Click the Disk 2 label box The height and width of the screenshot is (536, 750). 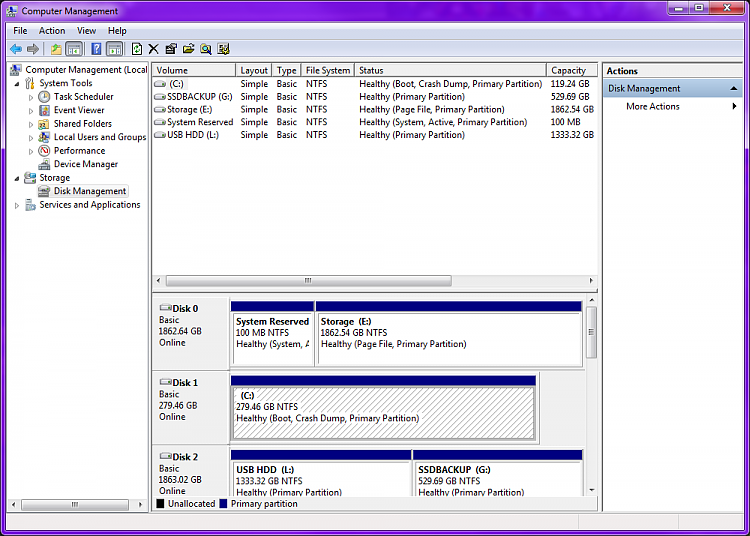[190, 471]
